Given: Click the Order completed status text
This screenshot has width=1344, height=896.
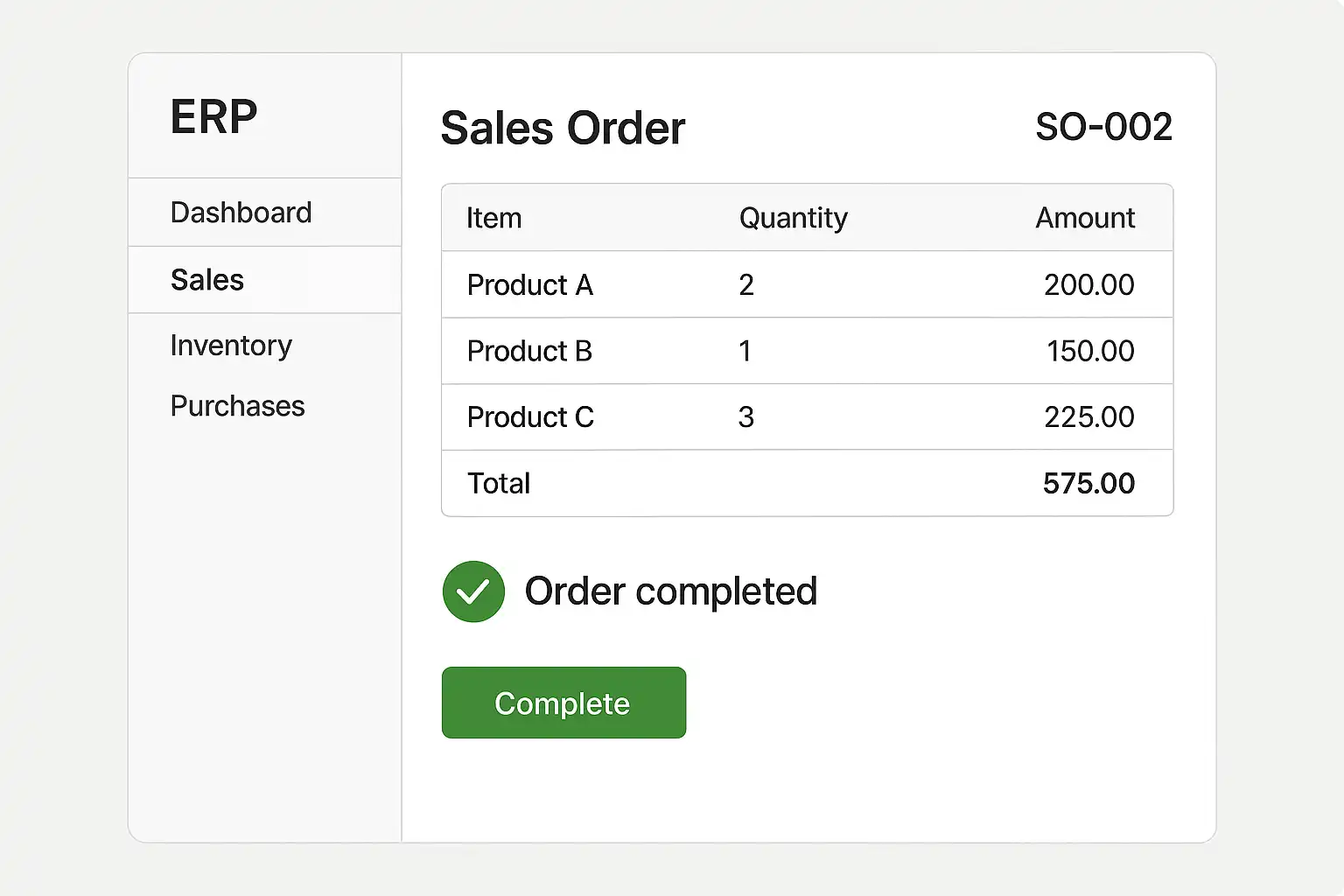Looking at the screenshot, I should point(670,591).
